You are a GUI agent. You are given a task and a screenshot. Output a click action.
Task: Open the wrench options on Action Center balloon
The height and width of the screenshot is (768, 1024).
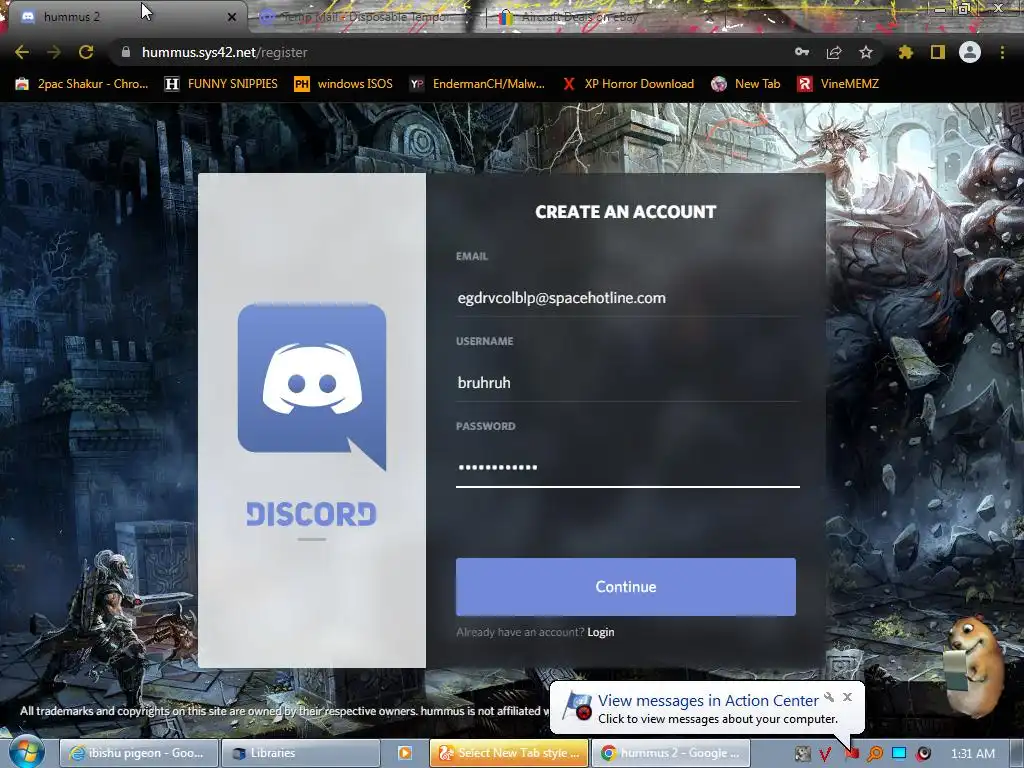click(x=829, y=697)
